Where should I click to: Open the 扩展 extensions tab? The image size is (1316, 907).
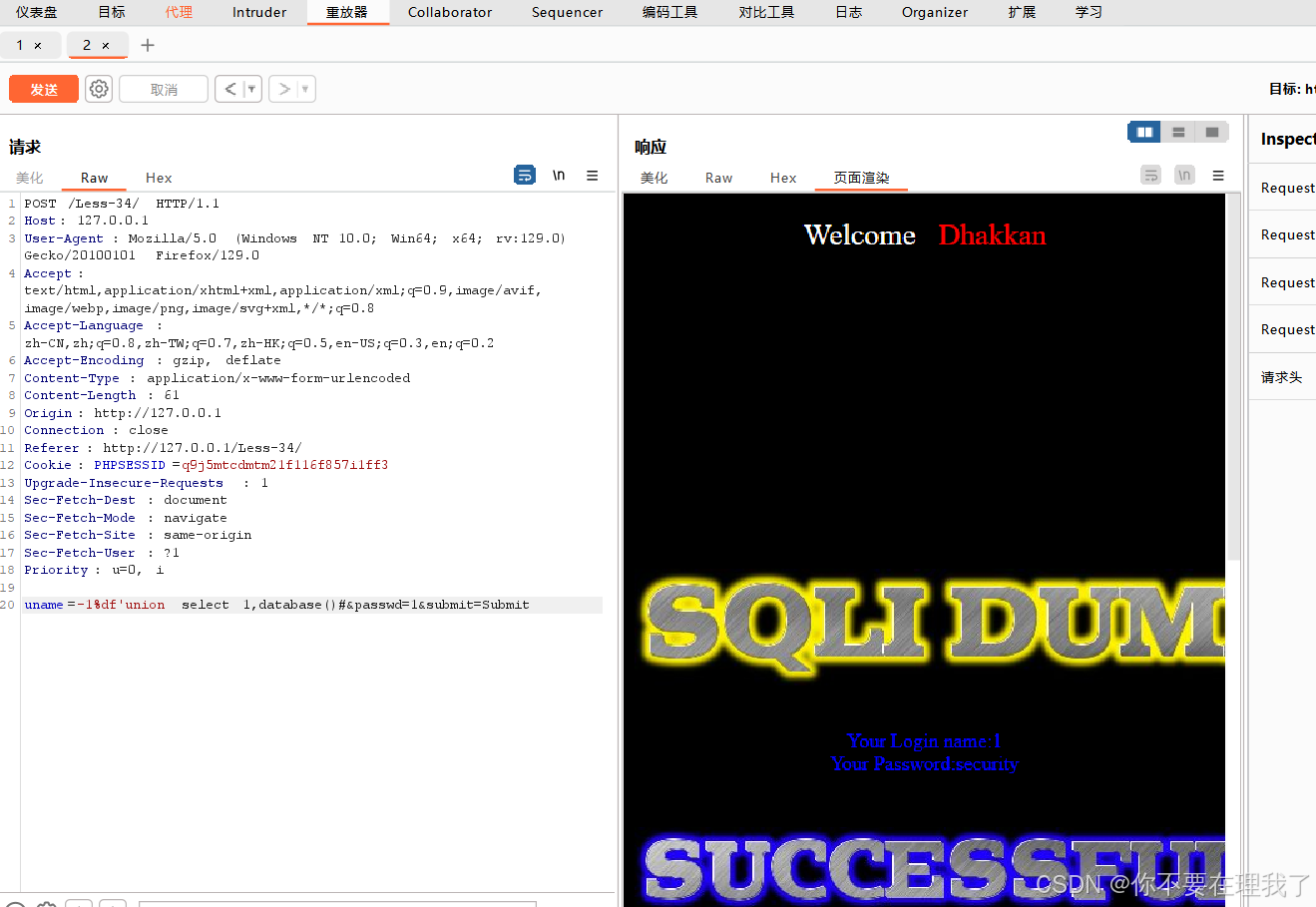1022,12
